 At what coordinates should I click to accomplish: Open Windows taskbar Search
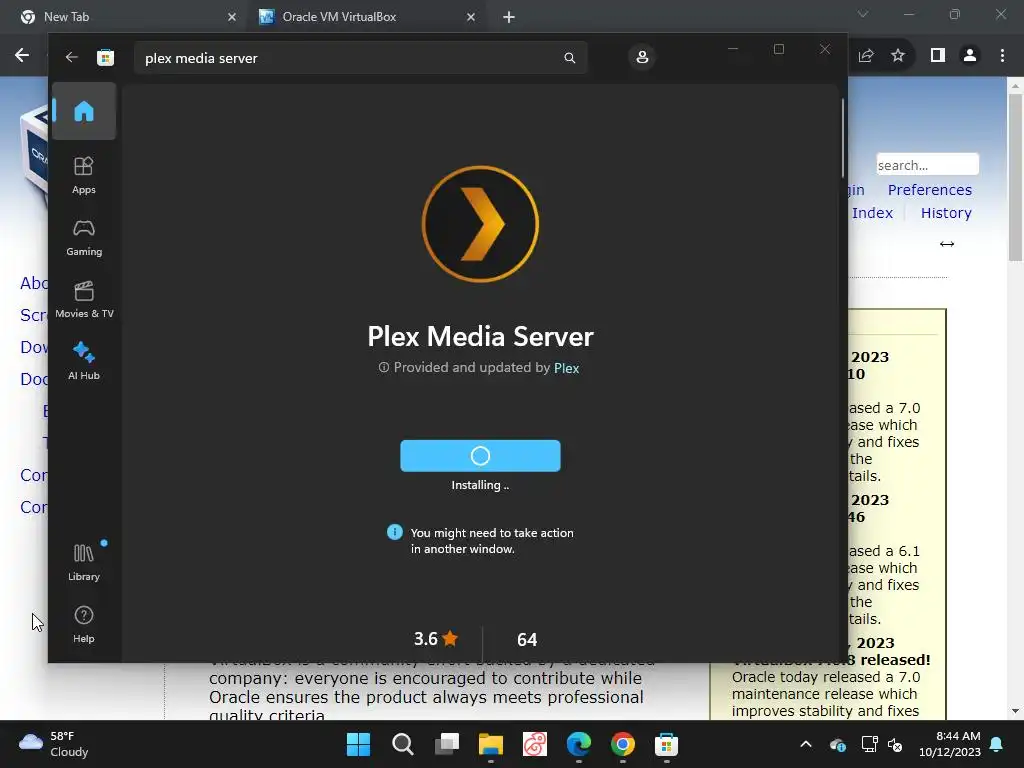click(402, 744)
